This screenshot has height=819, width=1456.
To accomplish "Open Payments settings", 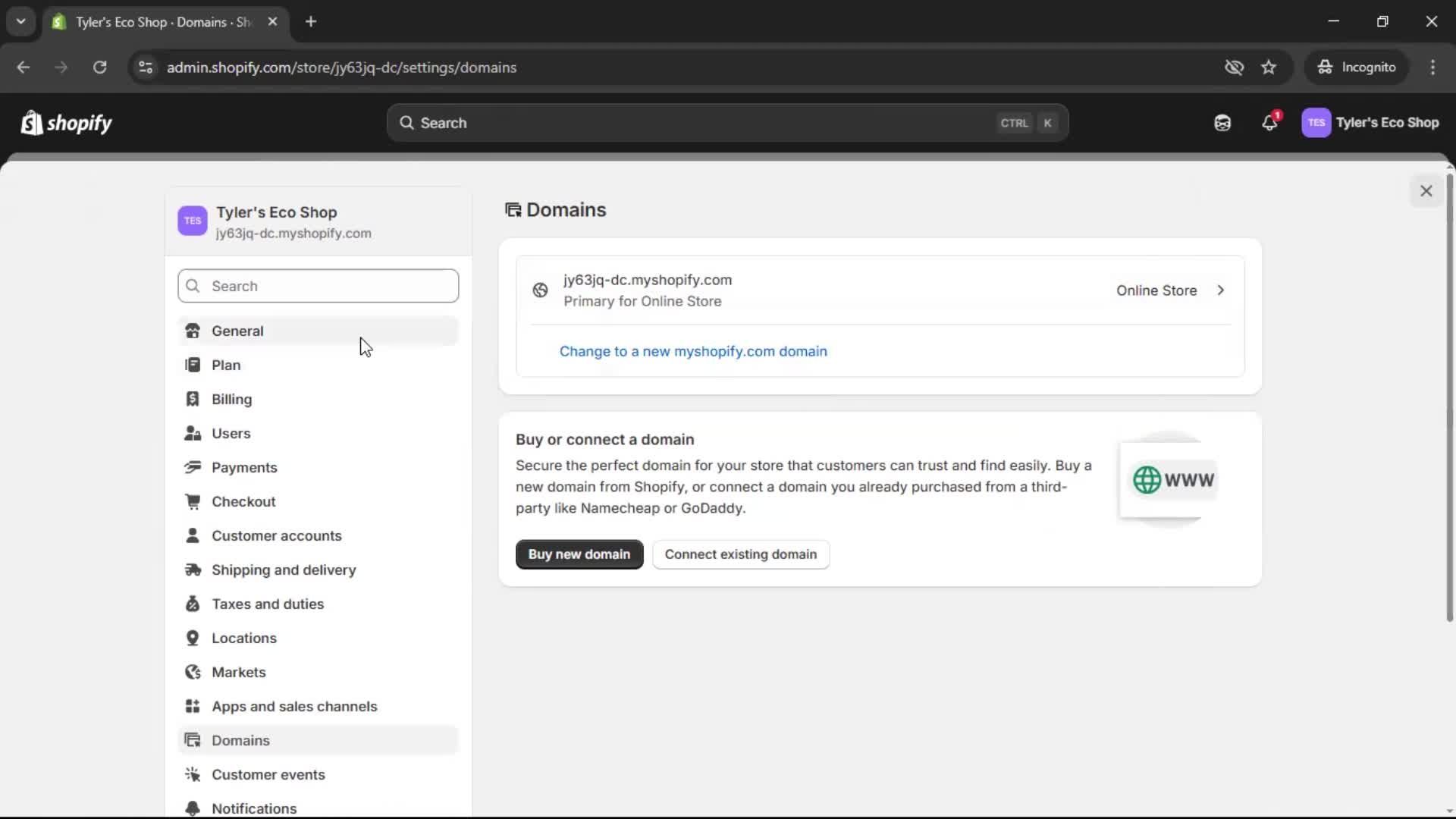I will tap(244, 467).
